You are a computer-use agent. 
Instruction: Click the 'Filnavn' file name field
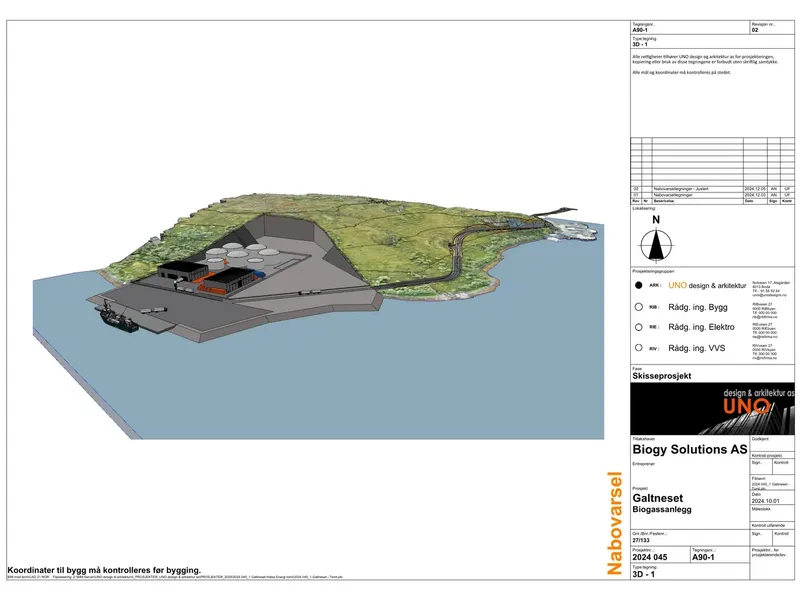(x=772, y=483)
